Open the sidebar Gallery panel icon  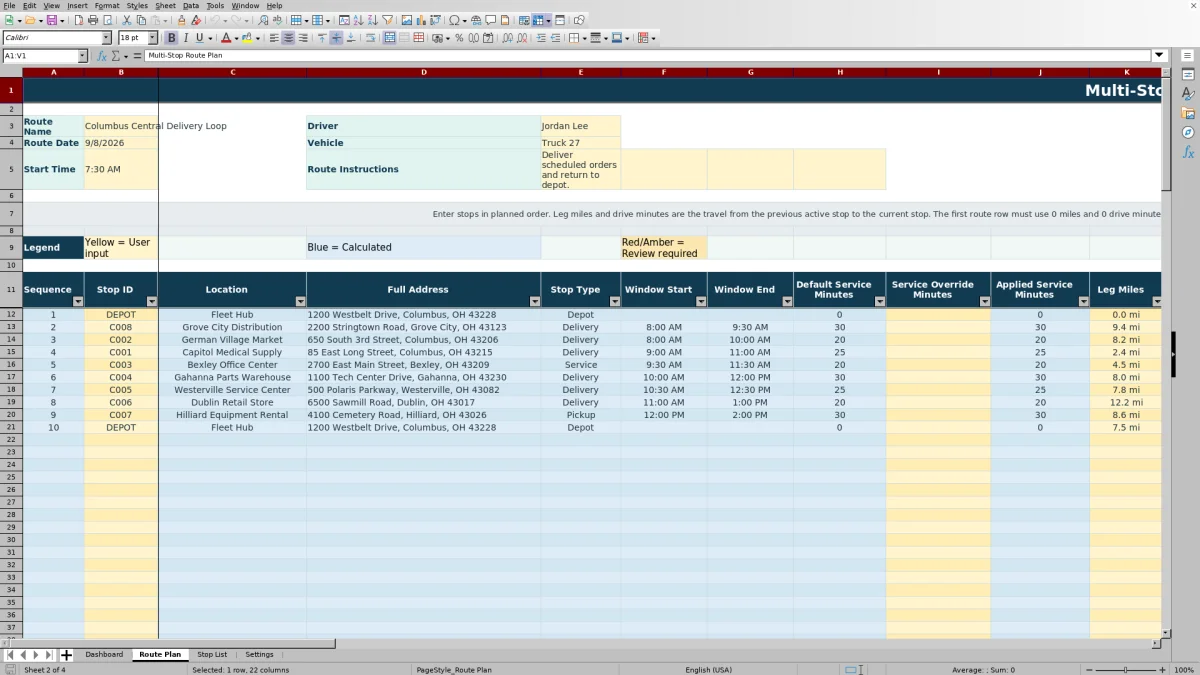coord(1188,113)
